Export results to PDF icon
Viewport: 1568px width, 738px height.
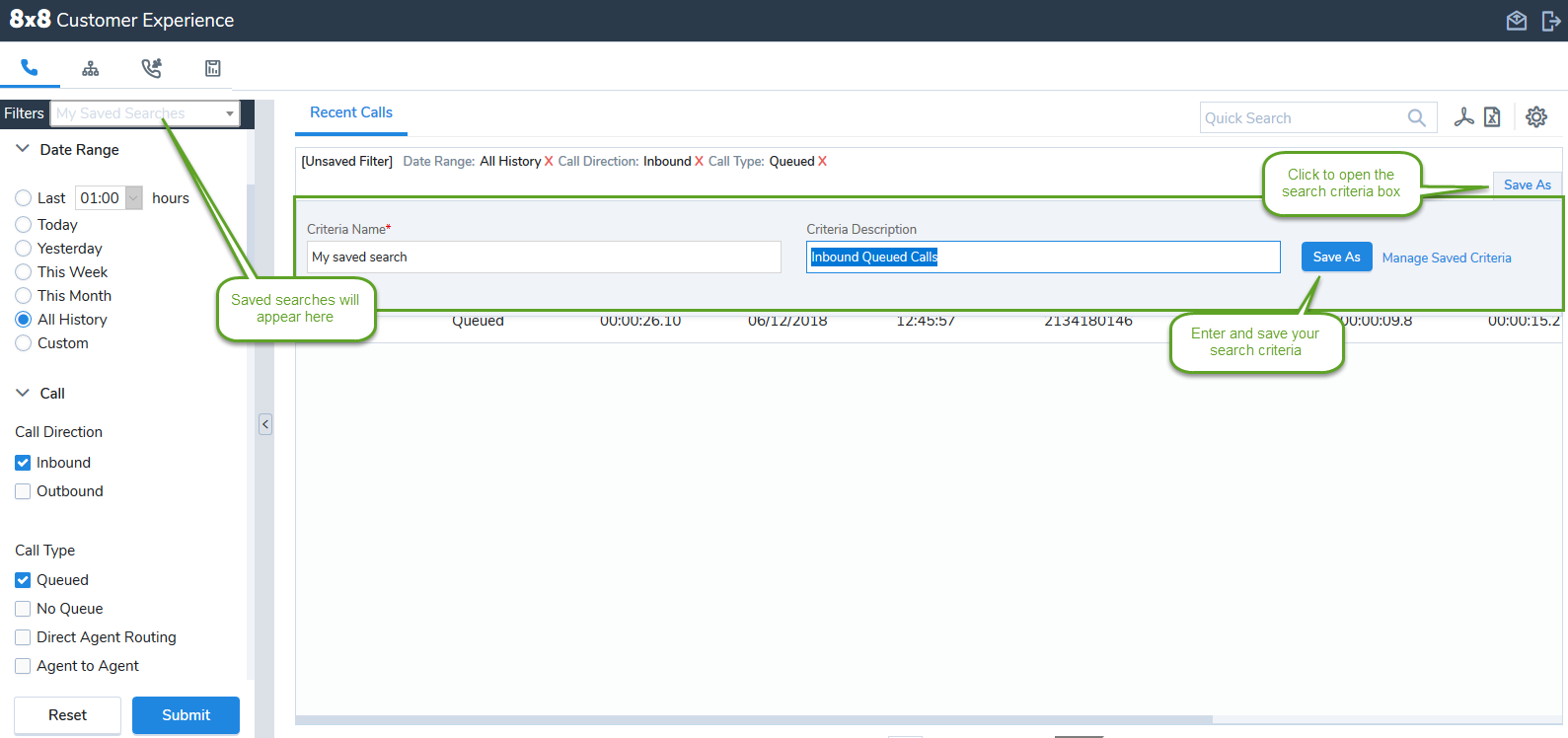(x=1463, y=117)
